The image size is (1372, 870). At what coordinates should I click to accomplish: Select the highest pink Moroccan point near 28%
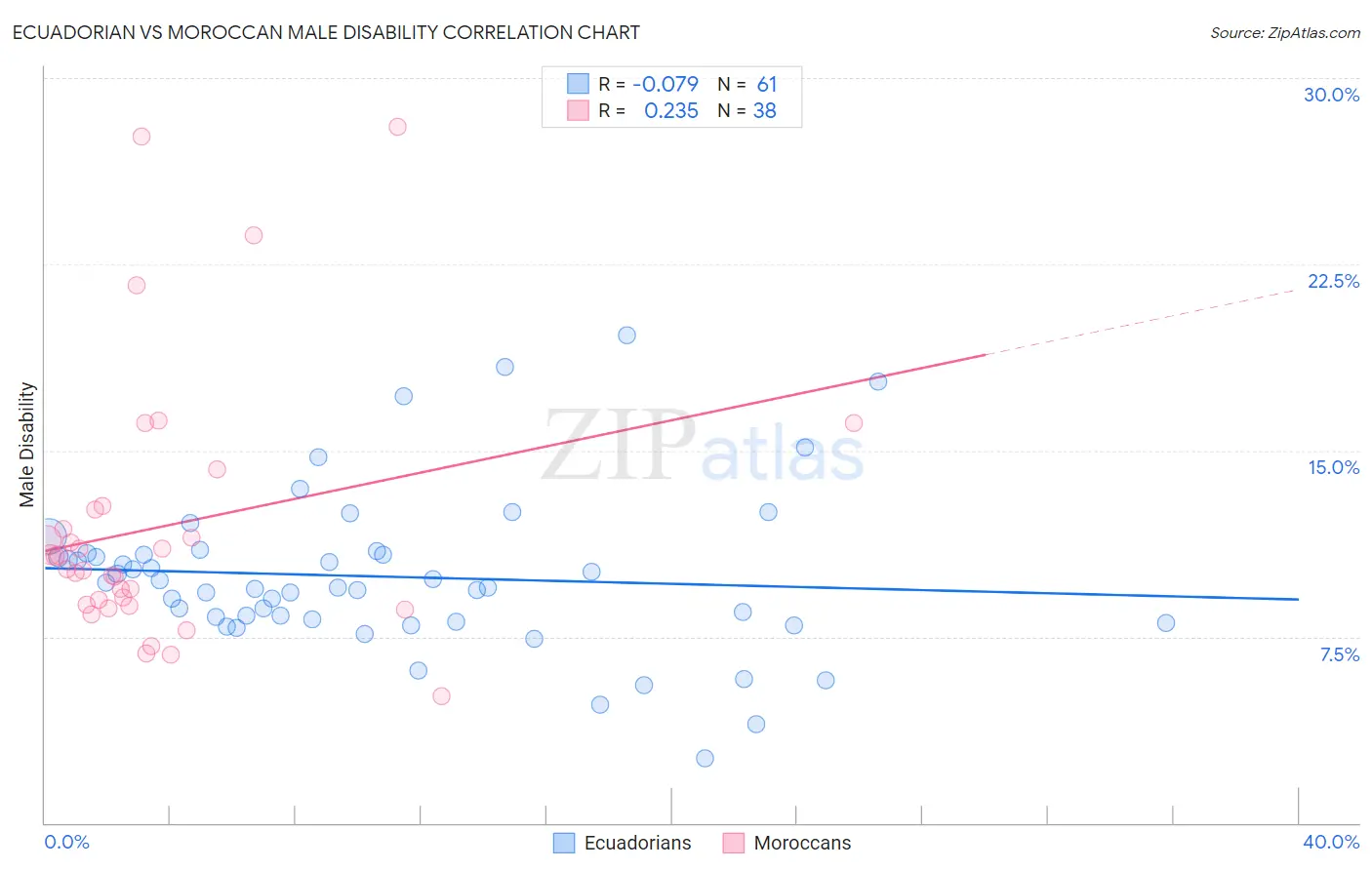(x=397, y=127)
